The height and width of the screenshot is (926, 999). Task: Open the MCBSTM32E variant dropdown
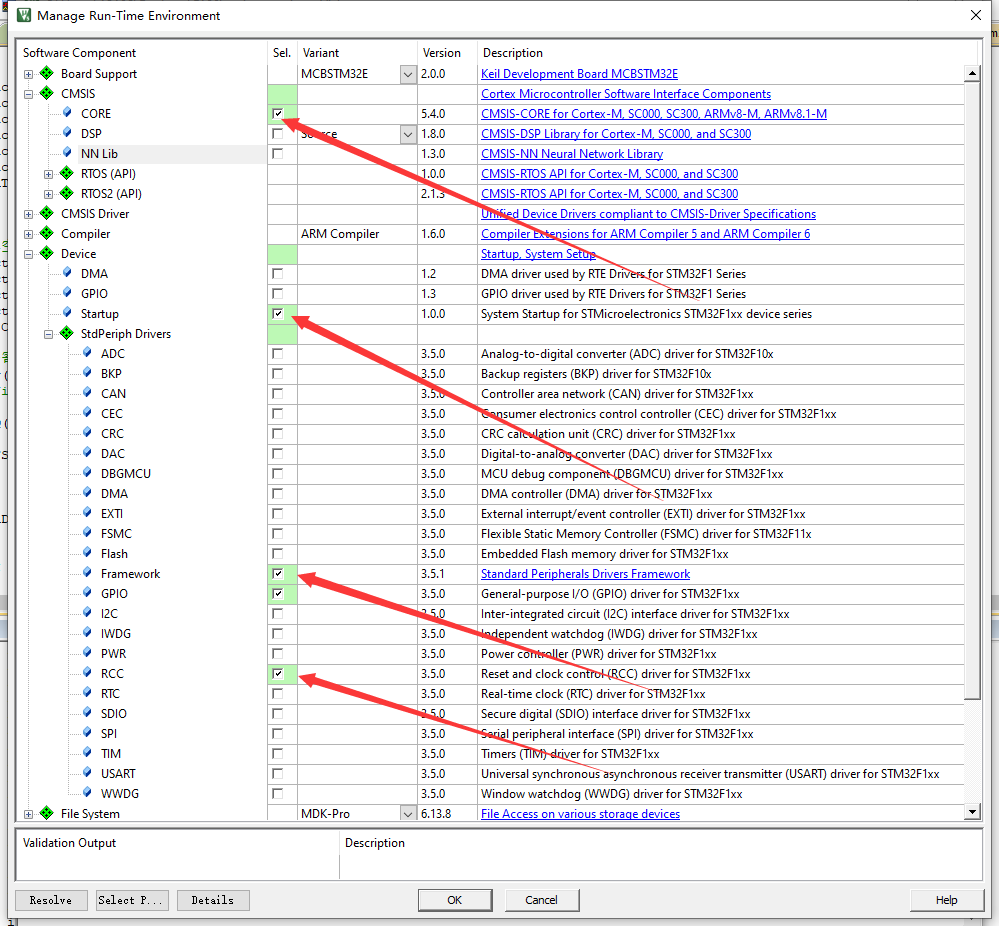point(408,74)
